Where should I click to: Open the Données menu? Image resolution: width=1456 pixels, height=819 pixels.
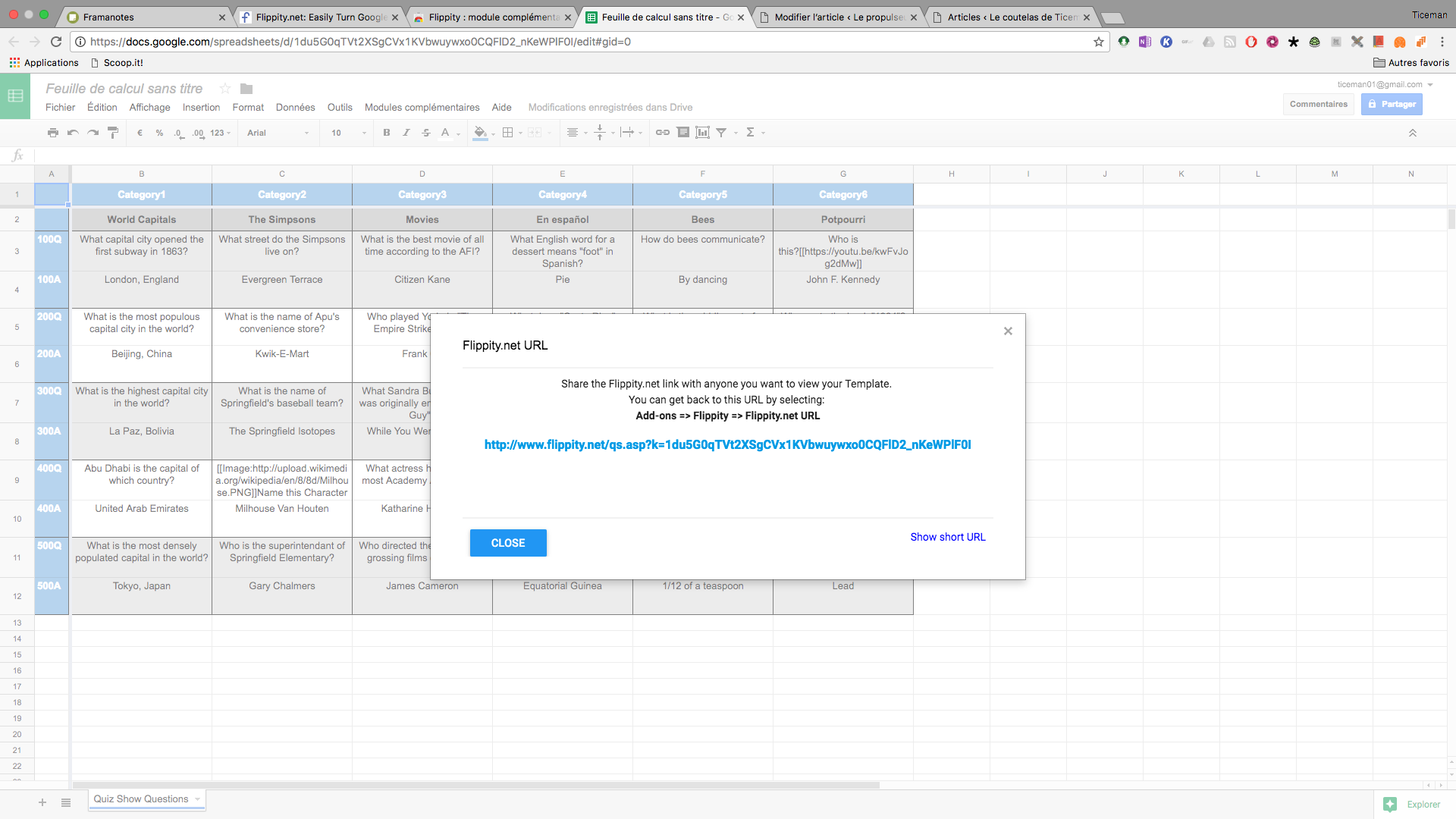tap(295, 108)
